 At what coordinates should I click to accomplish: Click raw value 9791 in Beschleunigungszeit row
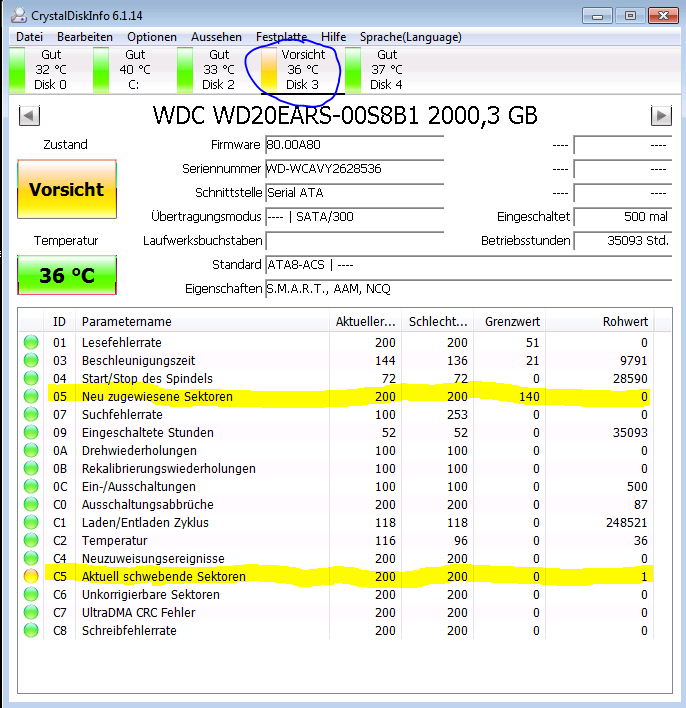(x=633, y=360)
